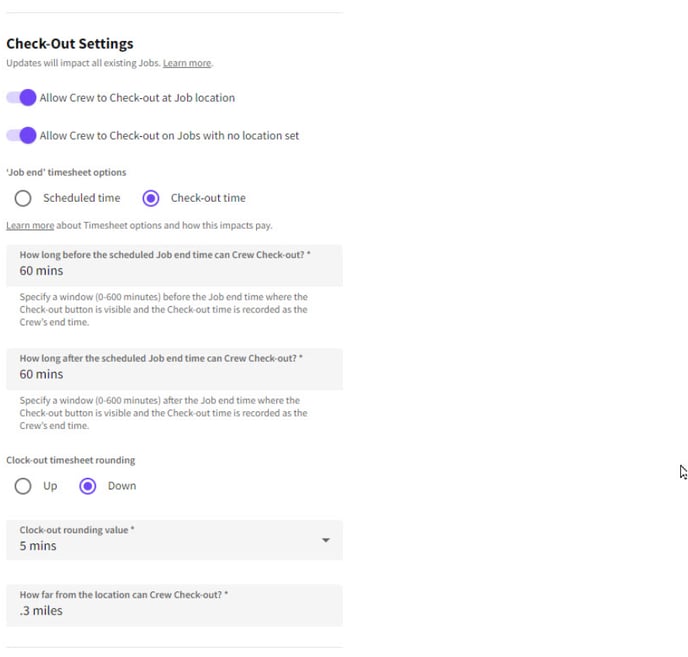Image resolution: width=688 pixels, height=657 pixels.
Task: Choose Up radio for clock-out rounding
Action: (x=23, y=486)
